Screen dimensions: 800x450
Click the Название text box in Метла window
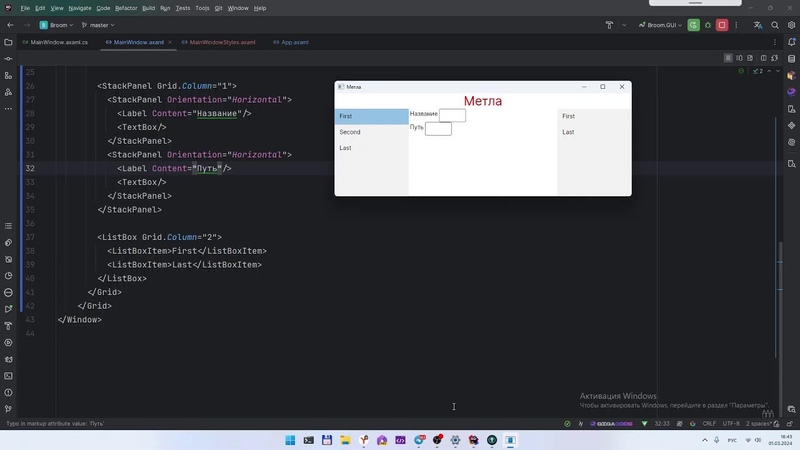pos(453,115)
